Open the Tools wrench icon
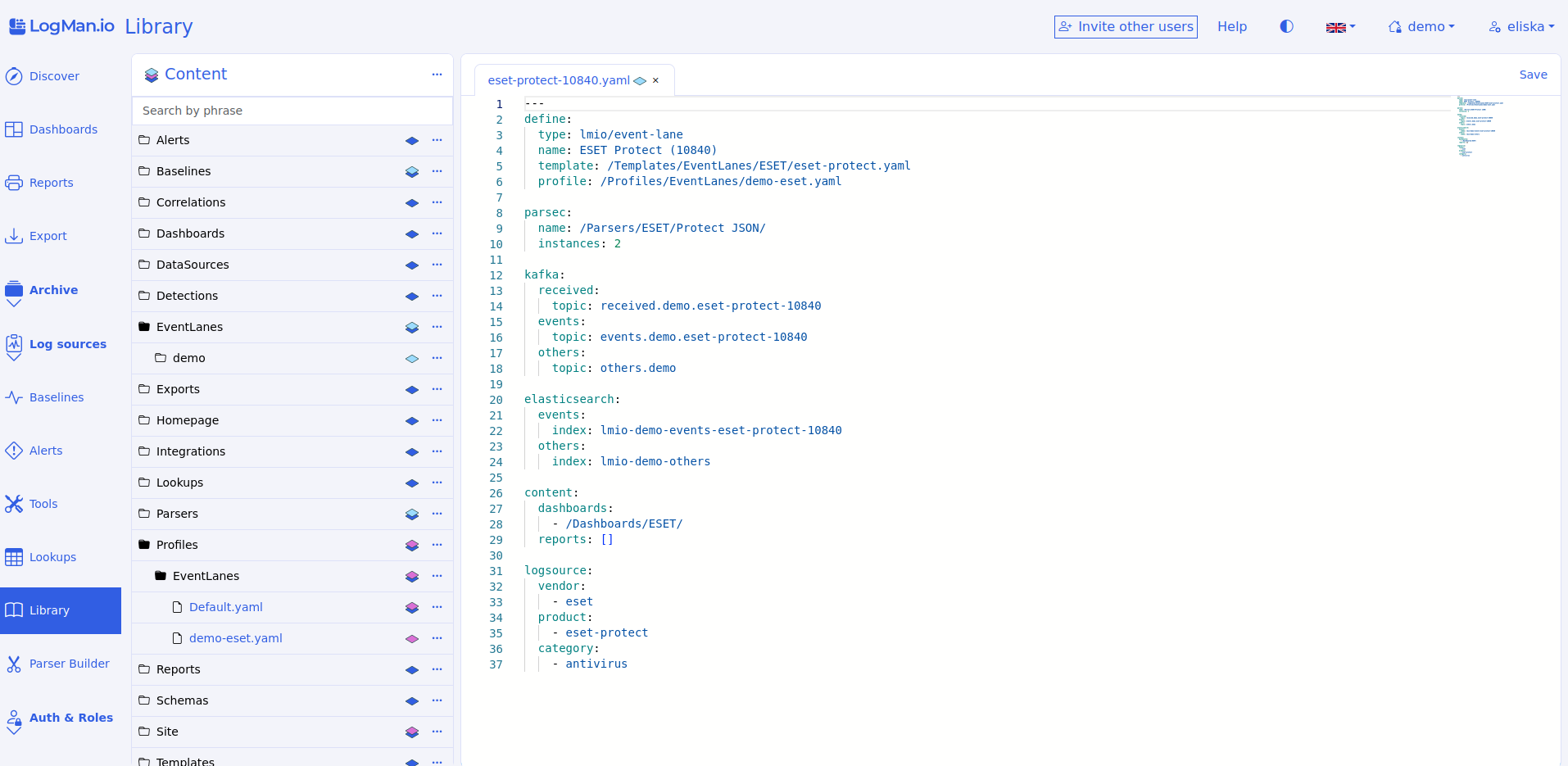This screenshot has width=1568, height=766. [x=14, y=504]
